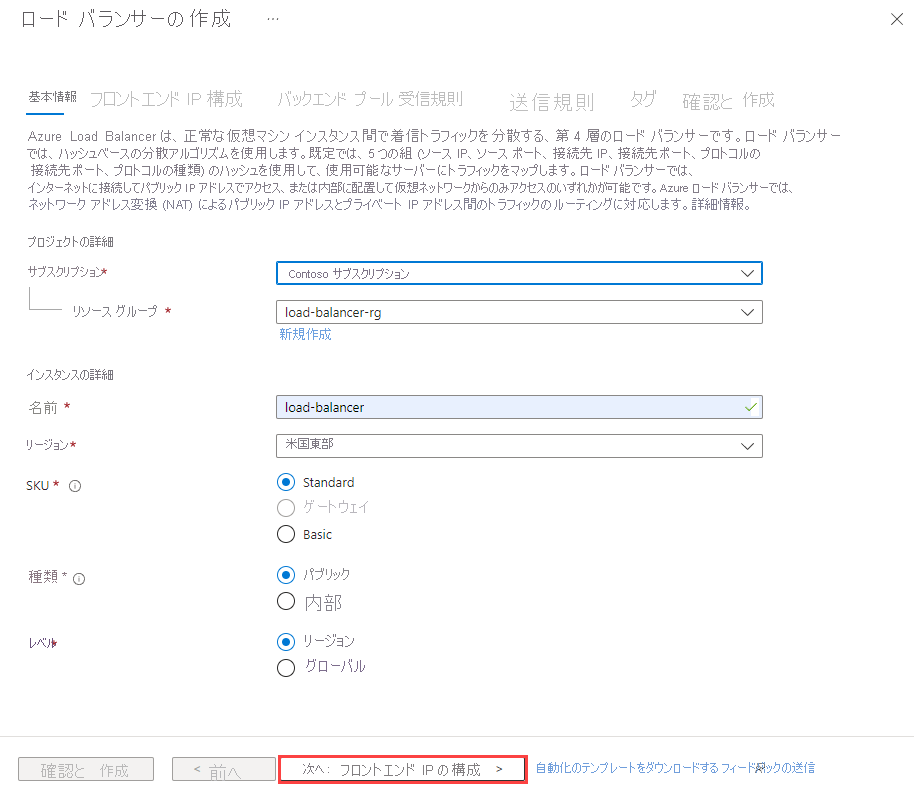Select リージョン level radio button
The width and height of the screenshot is (914, 795).
click(286, 642)
